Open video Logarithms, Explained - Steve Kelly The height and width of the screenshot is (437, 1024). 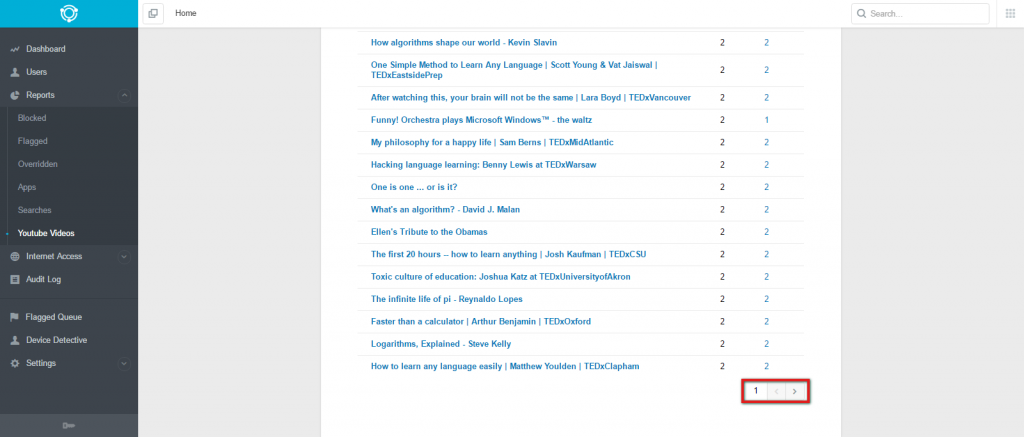click(x=441, y=344)
